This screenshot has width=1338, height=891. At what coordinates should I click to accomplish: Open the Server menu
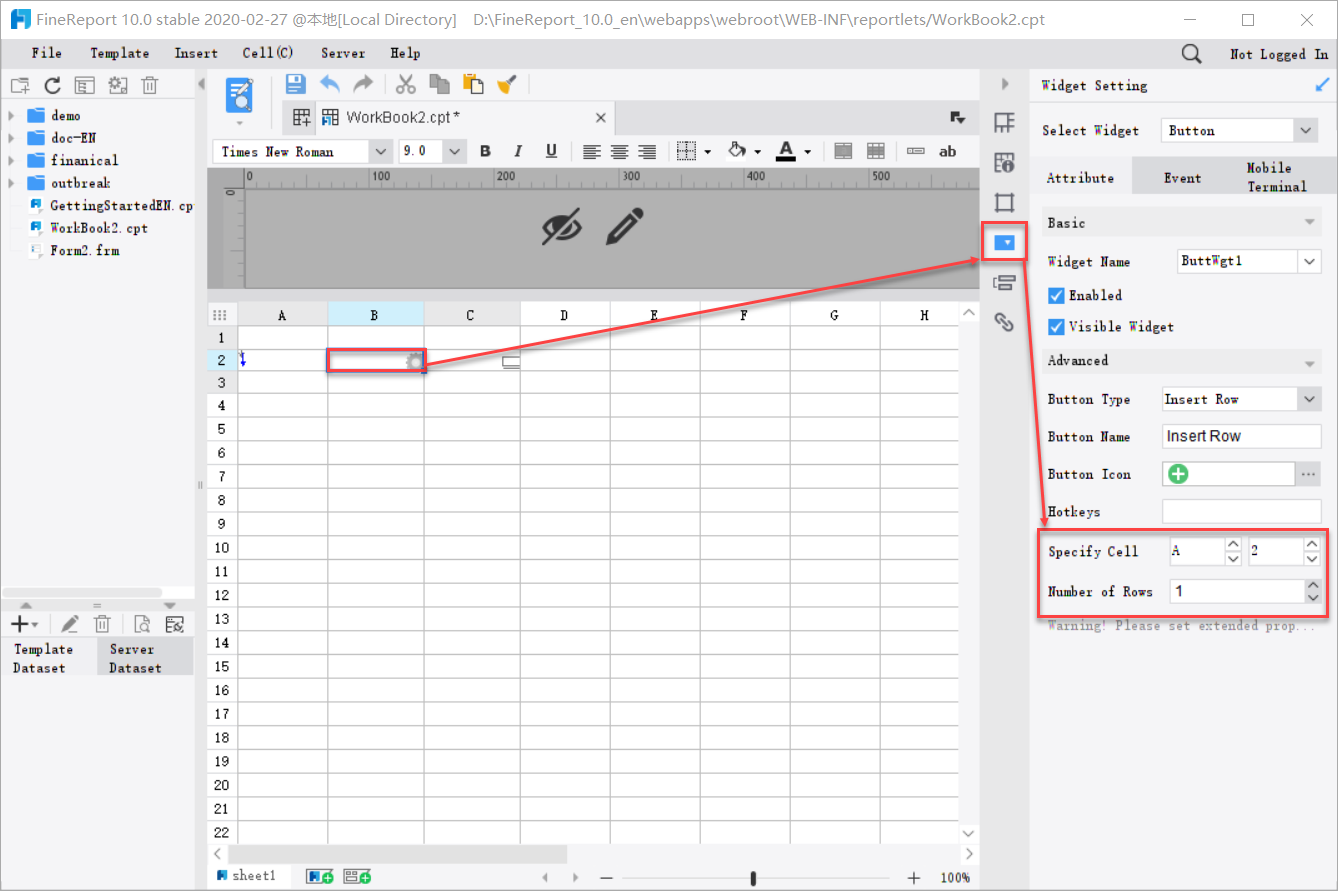point(342,53)
